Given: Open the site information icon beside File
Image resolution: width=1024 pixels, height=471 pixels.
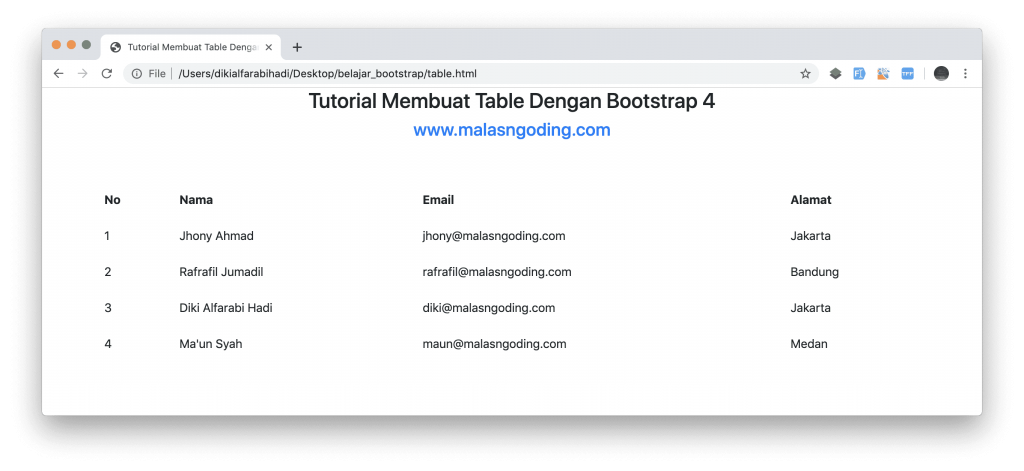Looking at the screenshot, I should tap(136, 74).
